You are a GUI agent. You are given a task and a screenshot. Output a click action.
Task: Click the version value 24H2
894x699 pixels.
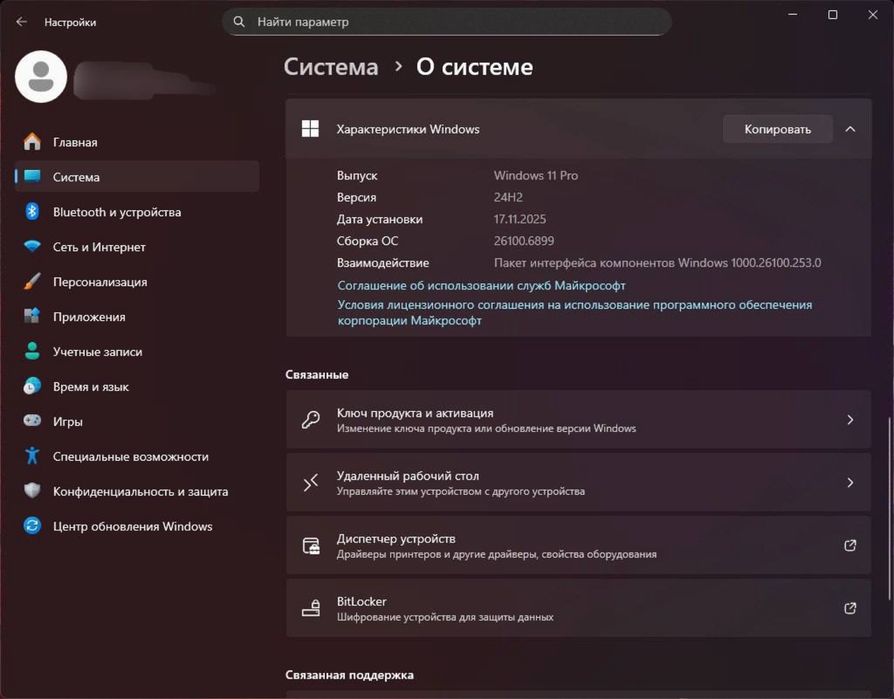click(508, 197)
